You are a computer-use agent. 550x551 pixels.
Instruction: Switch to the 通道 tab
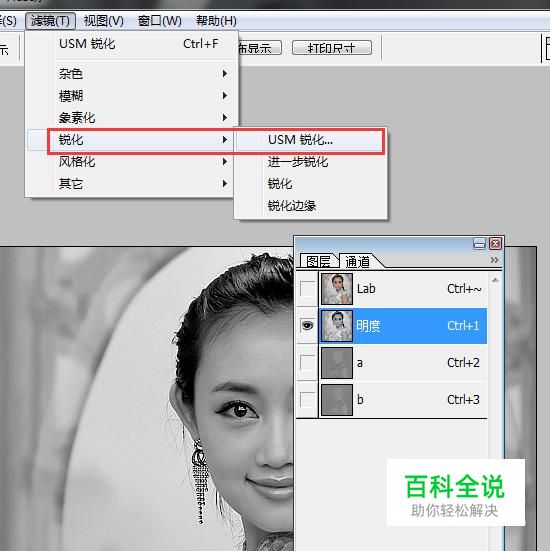tap(358, 261)
